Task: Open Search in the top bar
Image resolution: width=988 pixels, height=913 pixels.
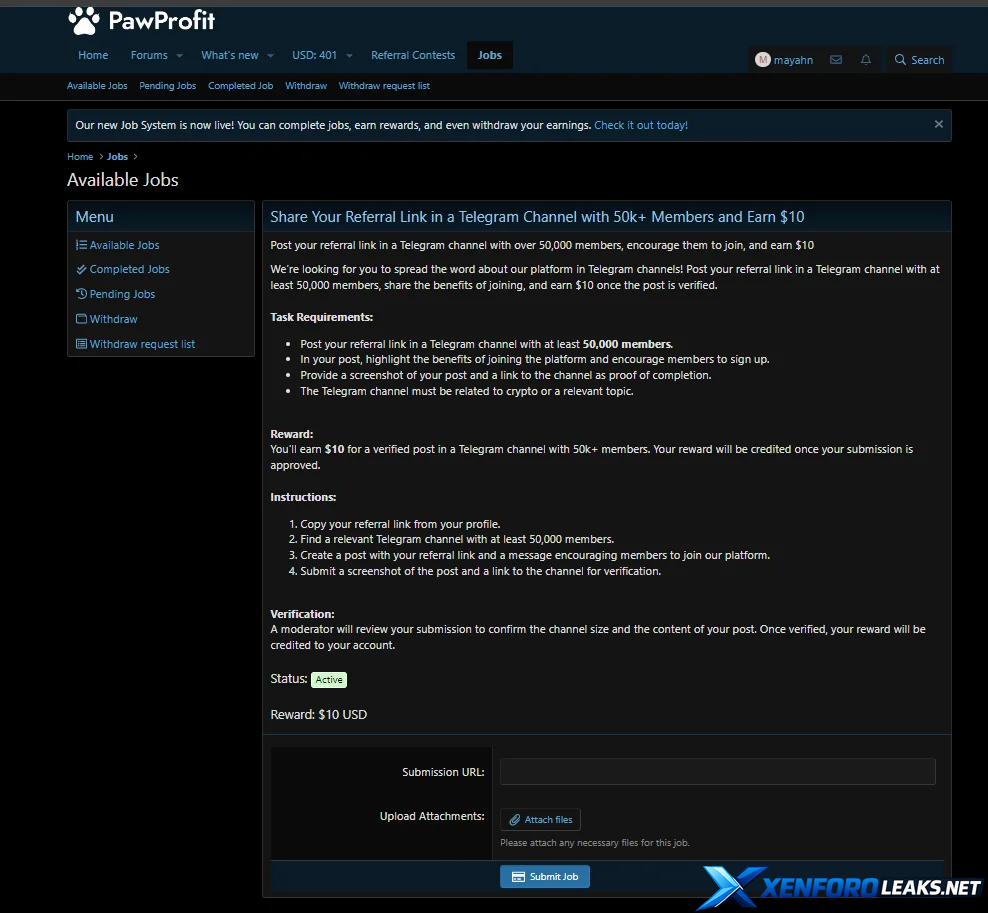Action: point(918,60)
